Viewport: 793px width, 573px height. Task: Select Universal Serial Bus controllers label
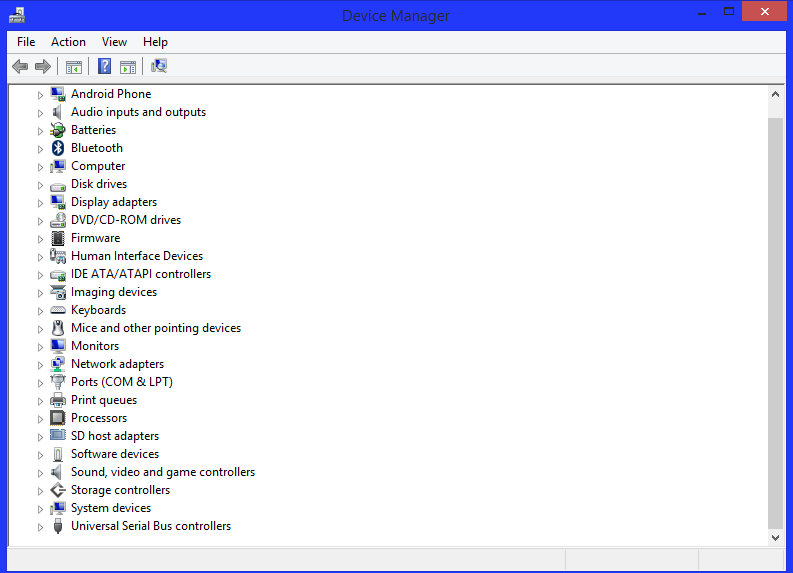(151, 526)
